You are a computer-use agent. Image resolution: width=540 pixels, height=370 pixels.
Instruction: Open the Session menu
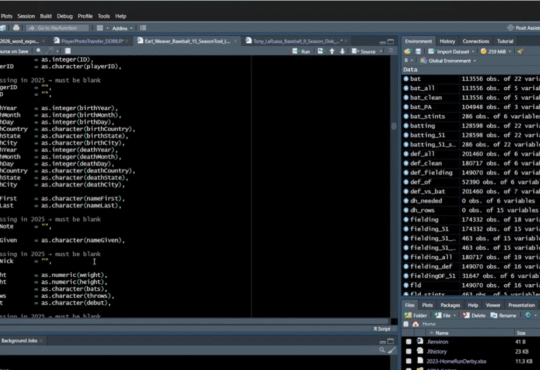pyautogui.click(x=26, y=16)
